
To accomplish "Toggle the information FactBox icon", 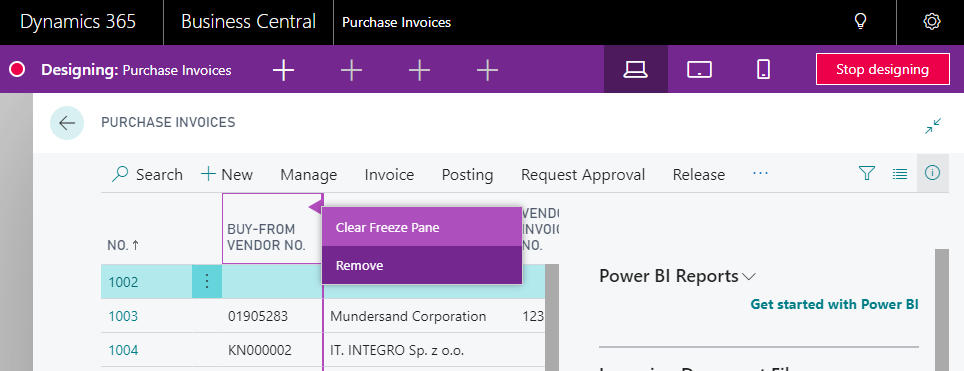I will tap(933, 174).
